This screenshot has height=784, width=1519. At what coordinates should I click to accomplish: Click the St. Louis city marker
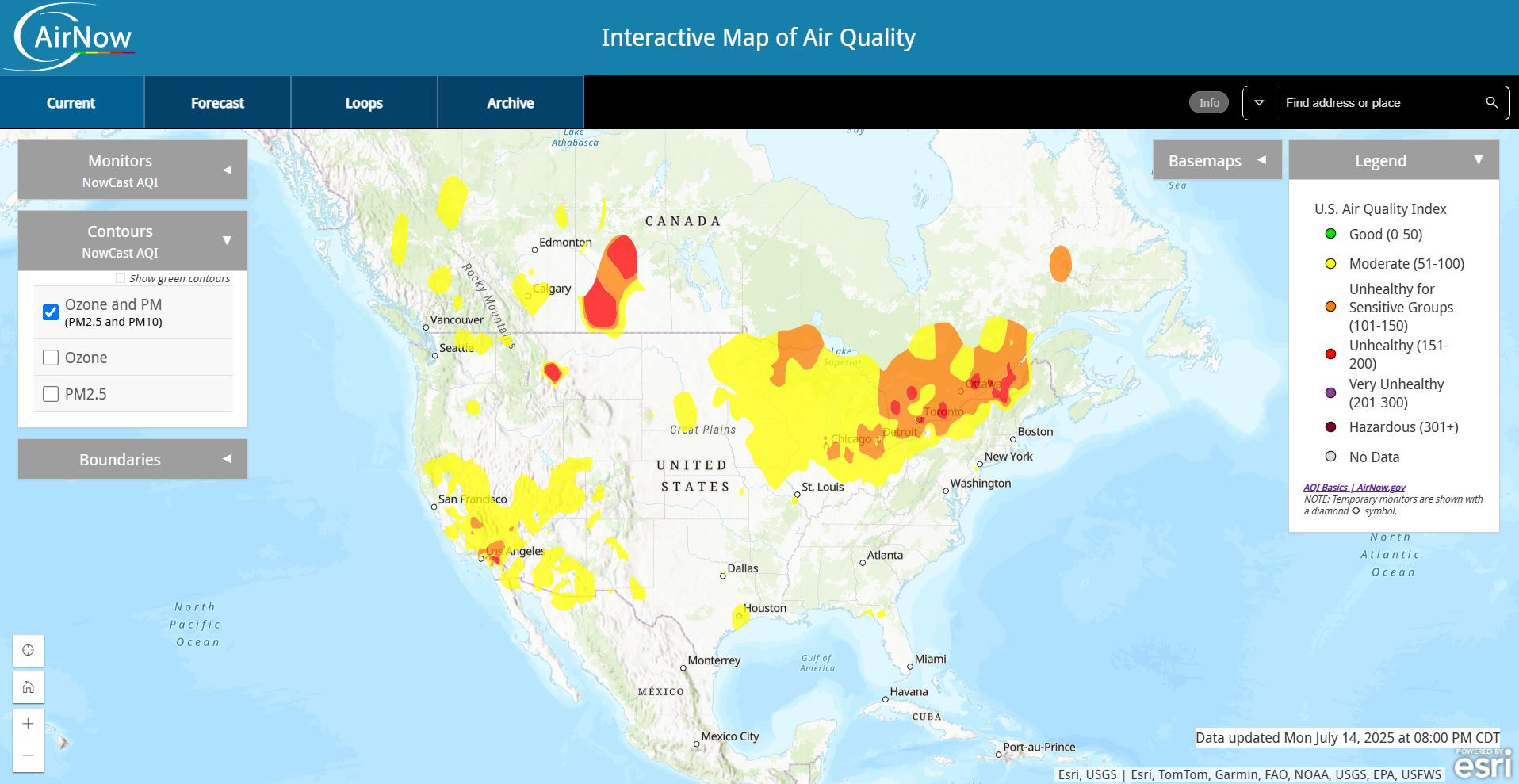(x=797, y=495)
